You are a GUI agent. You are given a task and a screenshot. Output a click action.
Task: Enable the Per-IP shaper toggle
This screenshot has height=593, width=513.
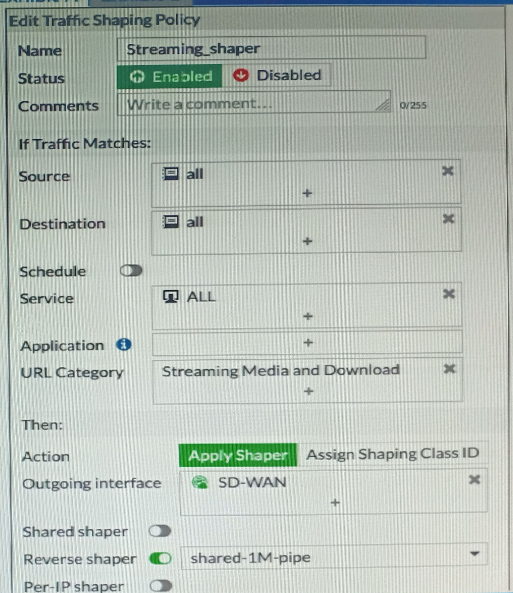pos(161,586)
